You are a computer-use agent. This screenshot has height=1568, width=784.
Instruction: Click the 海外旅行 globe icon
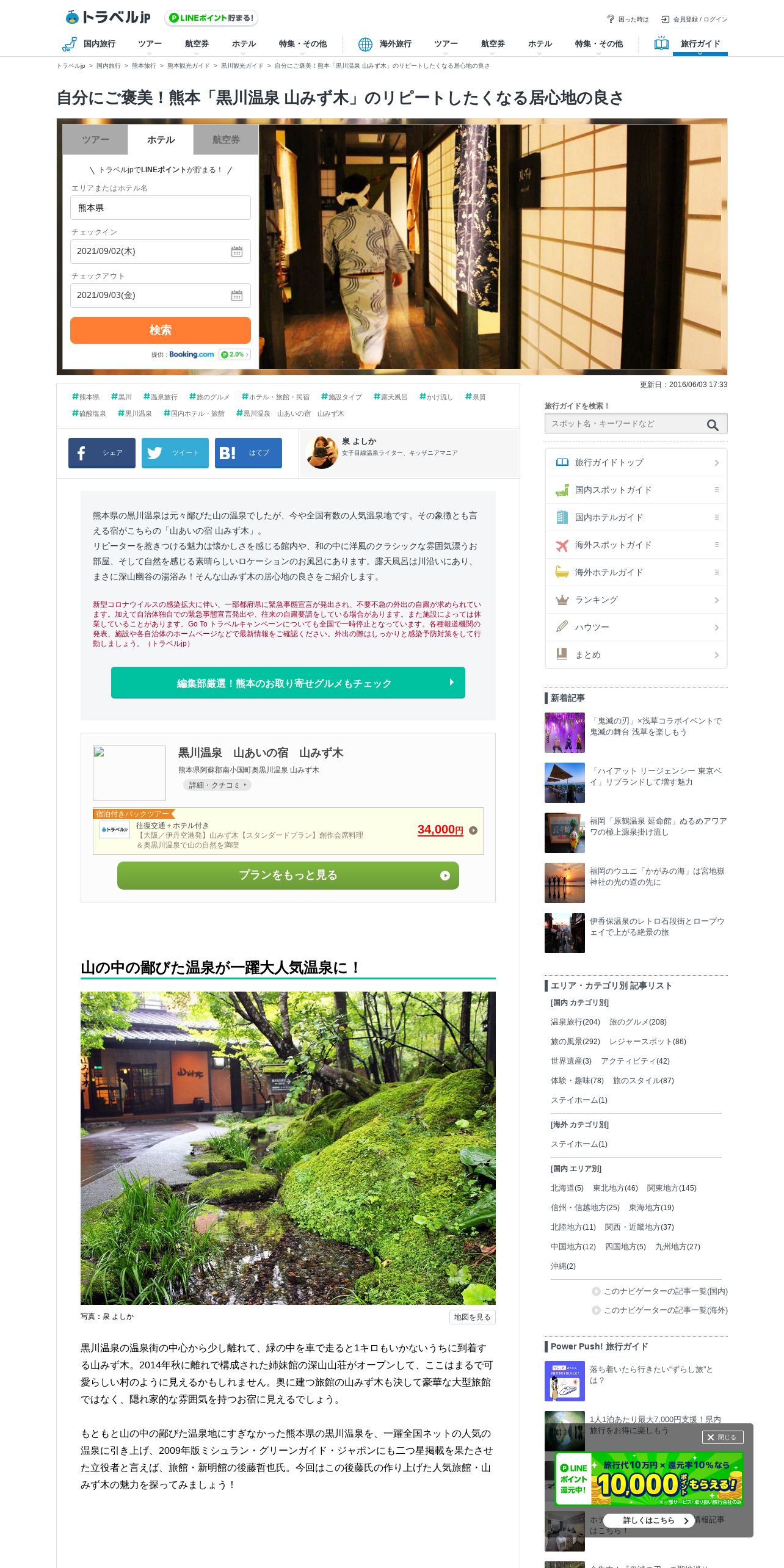coord(365,44)
